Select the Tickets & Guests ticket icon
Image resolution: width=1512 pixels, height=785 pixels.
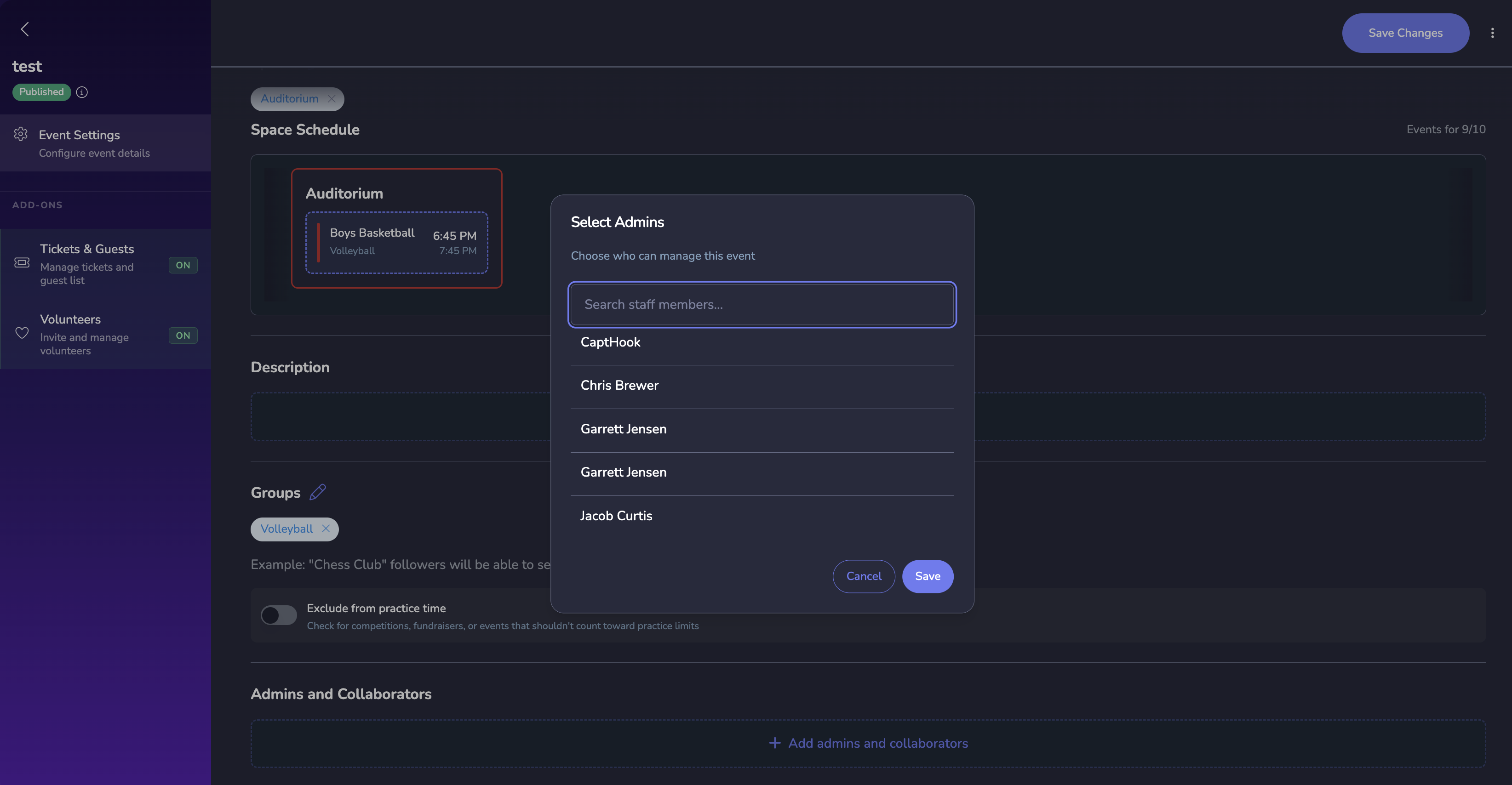21,263
